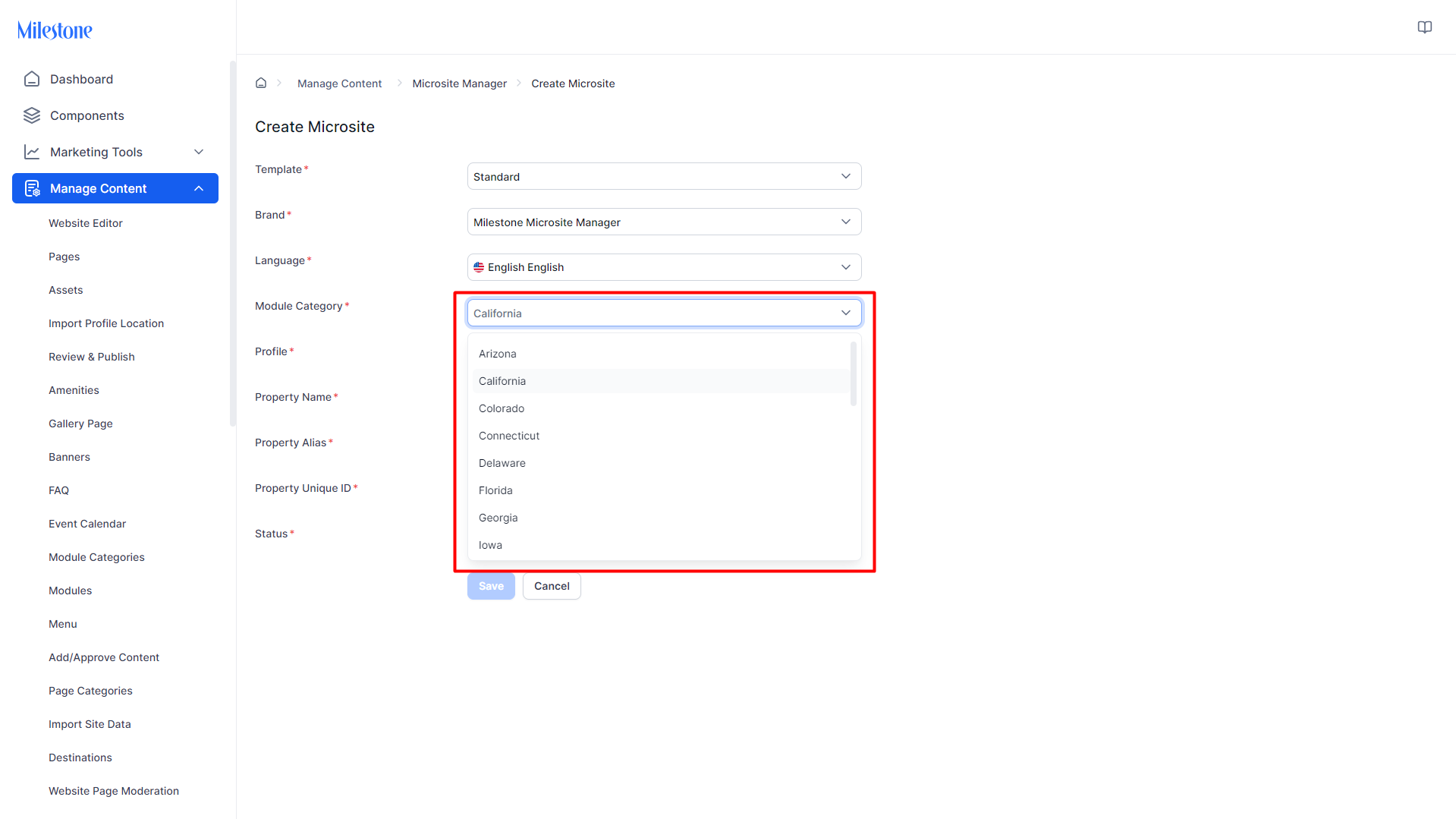Select California option in the list
Screen dimensions: 1456x819
pyautogui.click(x=660, y=381)
